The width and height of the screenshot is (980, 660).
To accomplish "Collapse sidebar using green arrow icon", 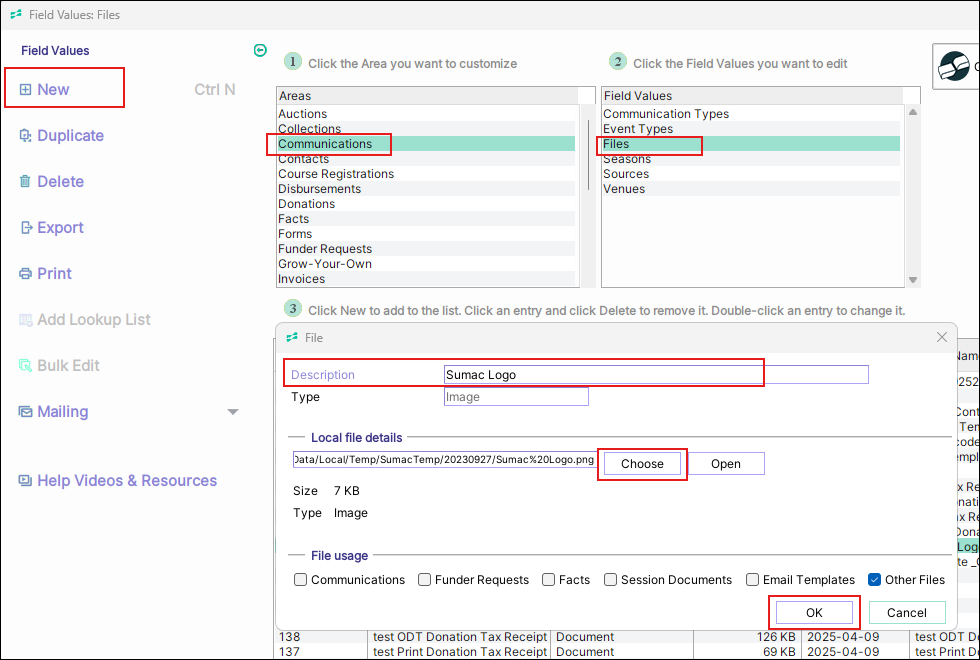I will pyautogui.click(x=260, y=50).
